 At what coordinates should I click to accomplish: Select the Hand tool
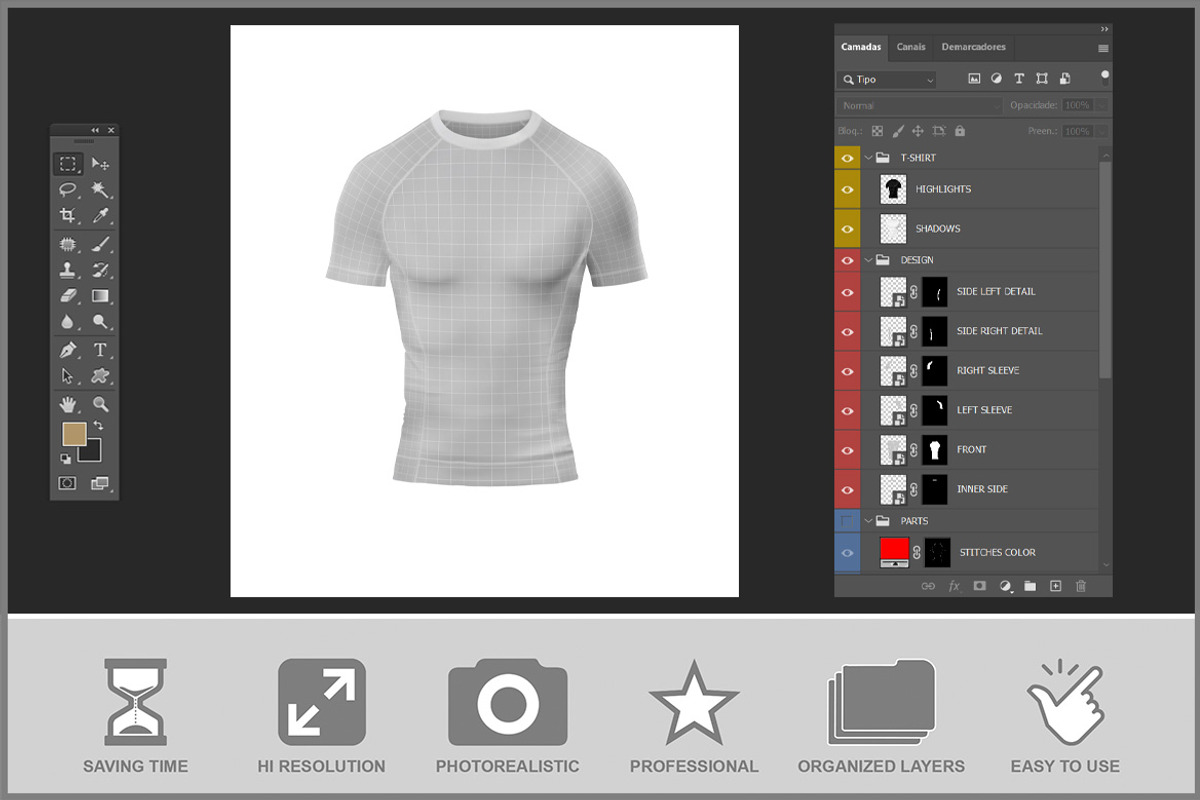point(68,404)
